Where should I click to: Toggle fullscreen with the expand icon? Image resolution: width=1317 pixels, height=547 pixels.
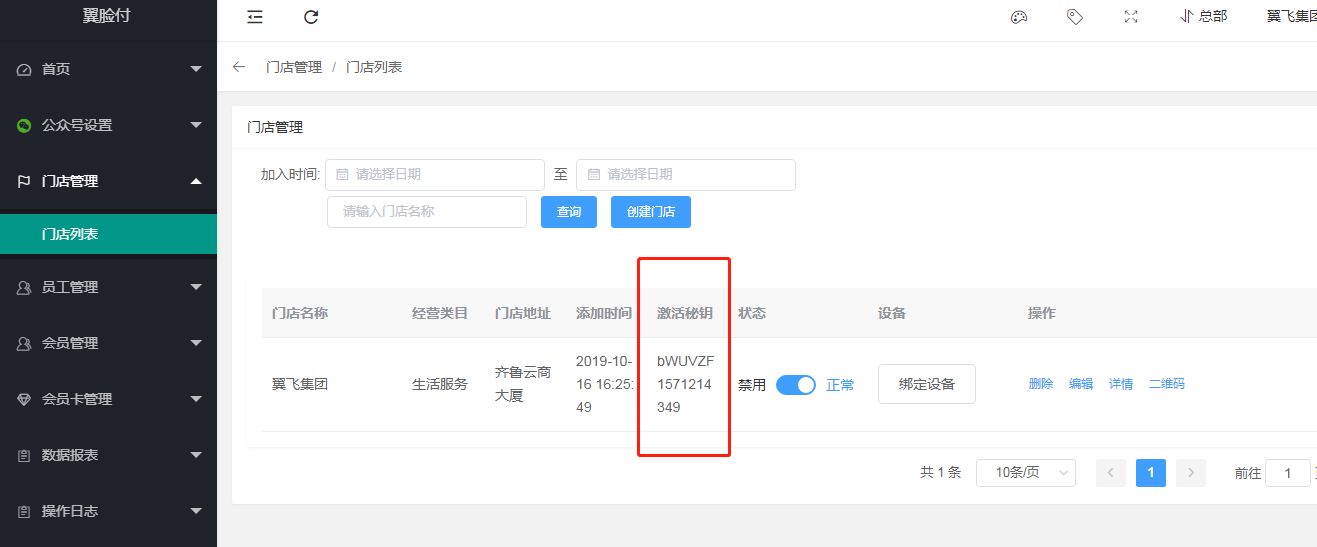tap(1131, 16)
